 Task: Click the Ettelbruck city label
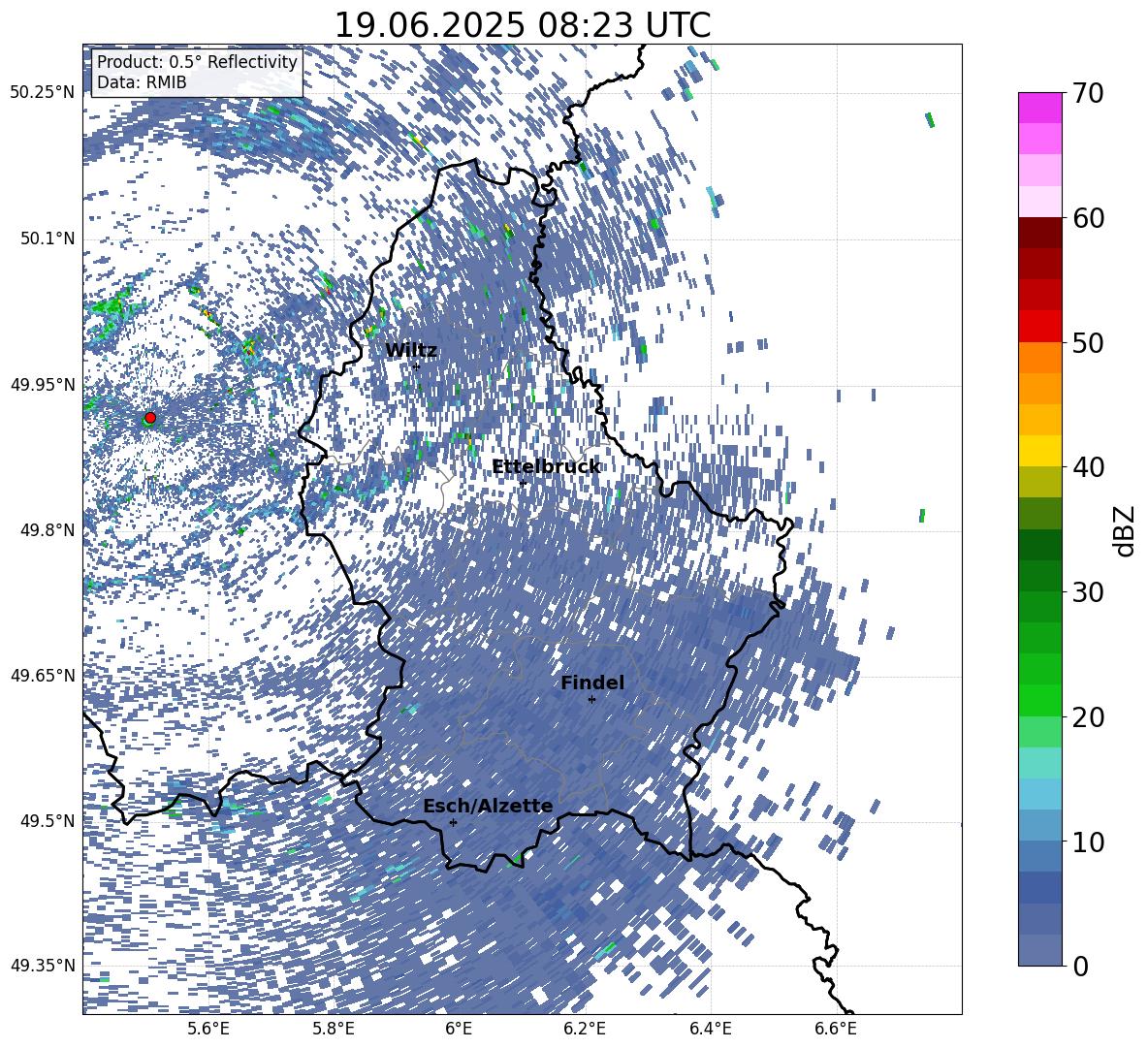[546, 467]
